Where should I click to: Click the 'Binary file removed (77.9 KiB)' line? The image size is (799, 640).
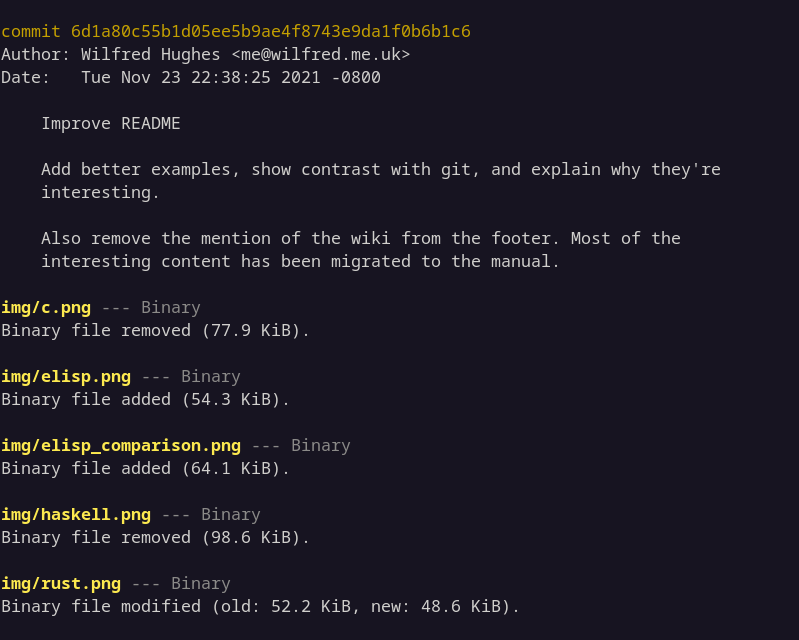155,330
